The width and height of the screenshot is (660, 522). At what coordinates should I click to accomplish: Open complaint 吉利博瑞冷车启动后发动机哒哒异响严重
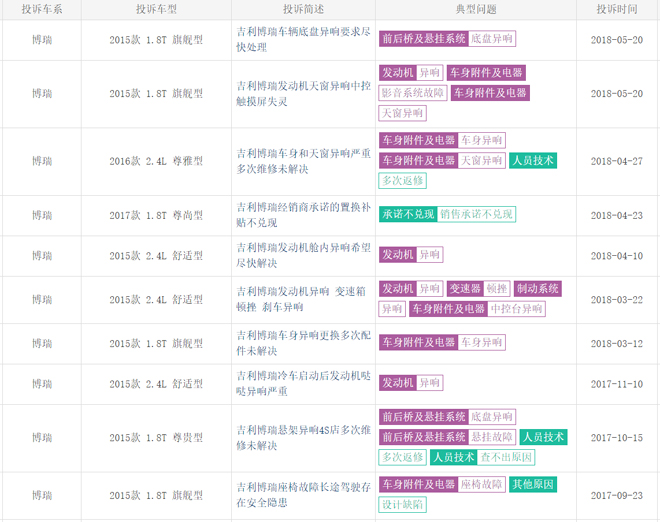coord(303,384)
